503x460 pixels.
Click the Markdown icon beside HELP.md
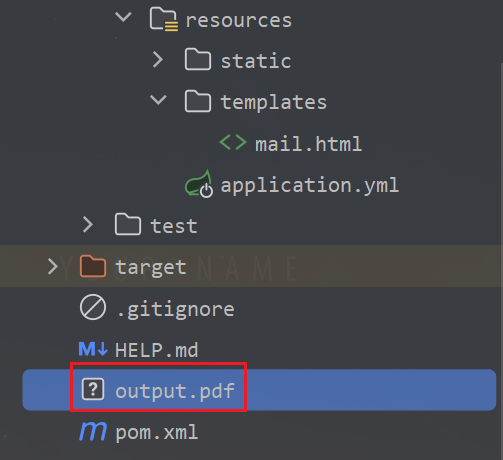tap(93, 349)
